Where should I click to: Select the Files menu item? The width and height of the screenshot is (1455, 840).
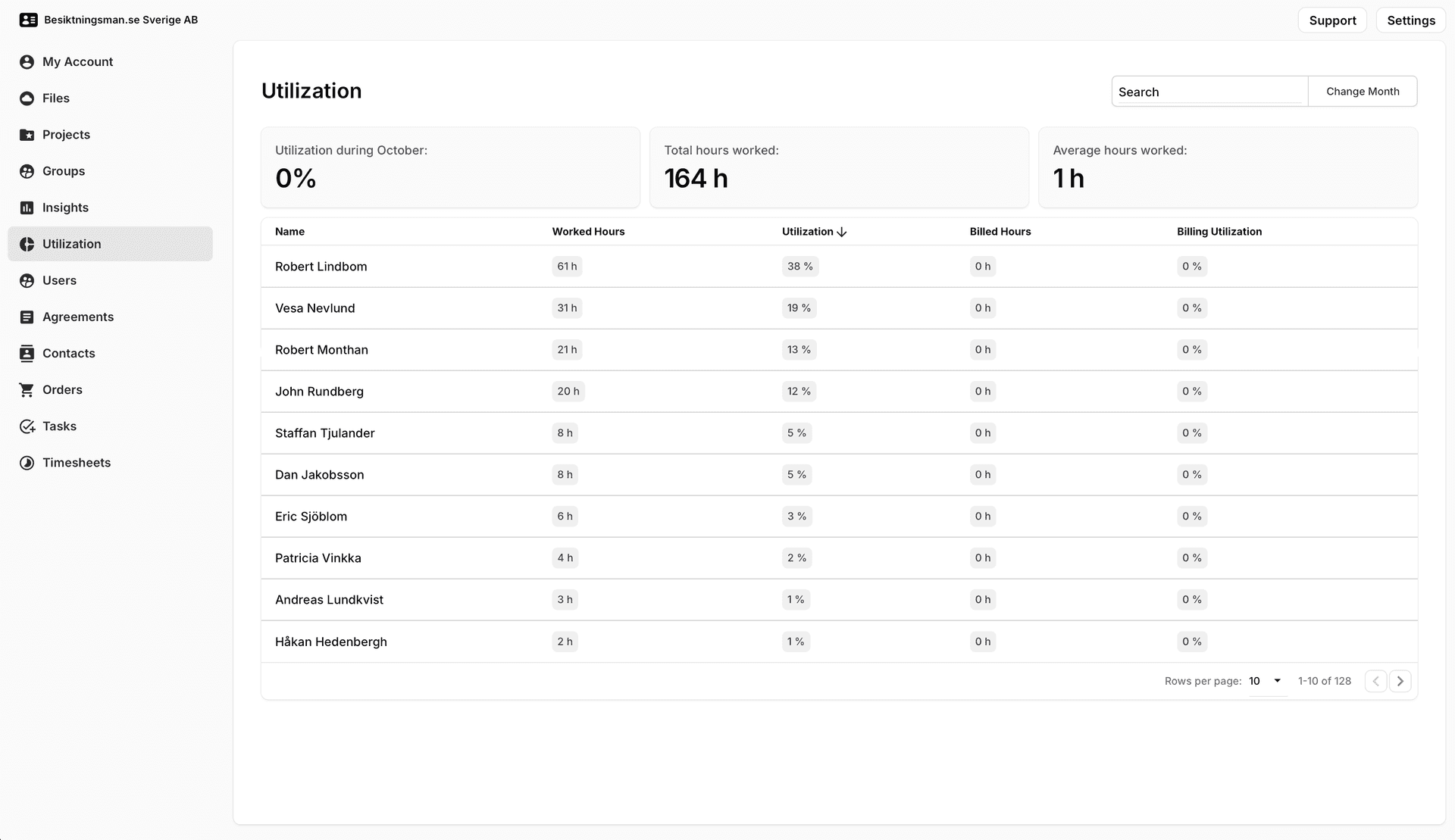(55, 98)
